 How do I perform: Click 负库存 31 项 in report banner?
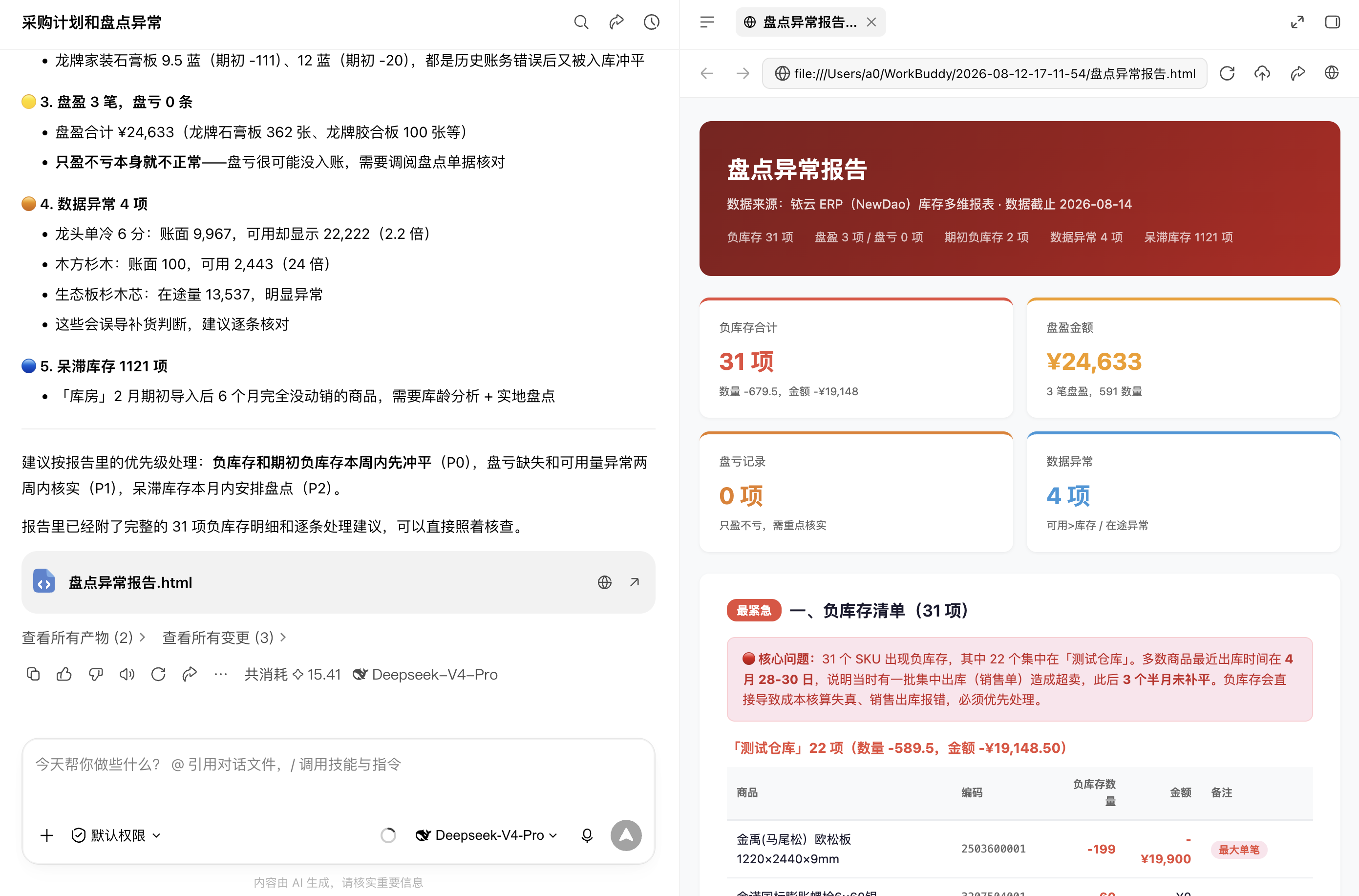point(760,237)
